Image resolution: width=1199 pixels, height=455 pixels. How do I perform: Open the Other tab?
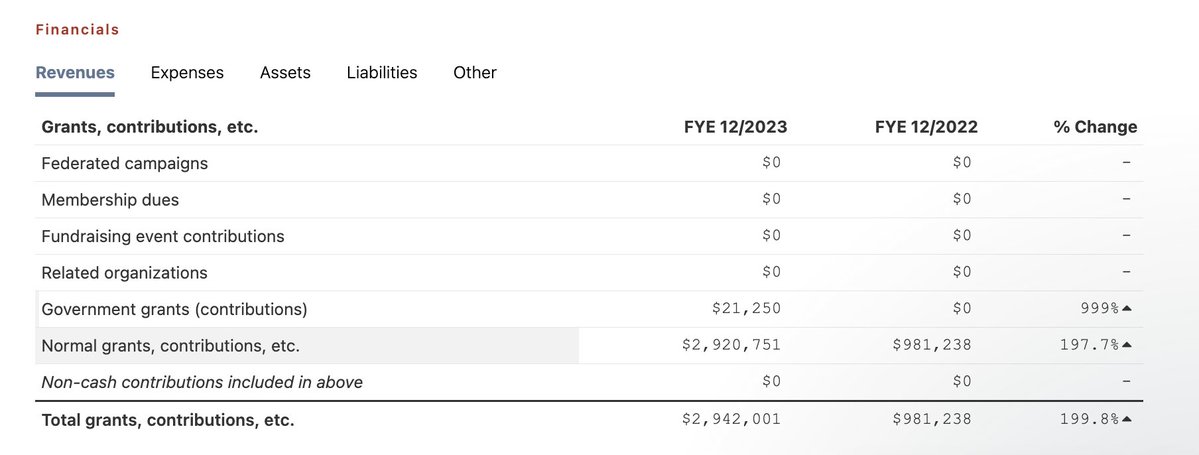pyautogui.click(x=475, y=72)
